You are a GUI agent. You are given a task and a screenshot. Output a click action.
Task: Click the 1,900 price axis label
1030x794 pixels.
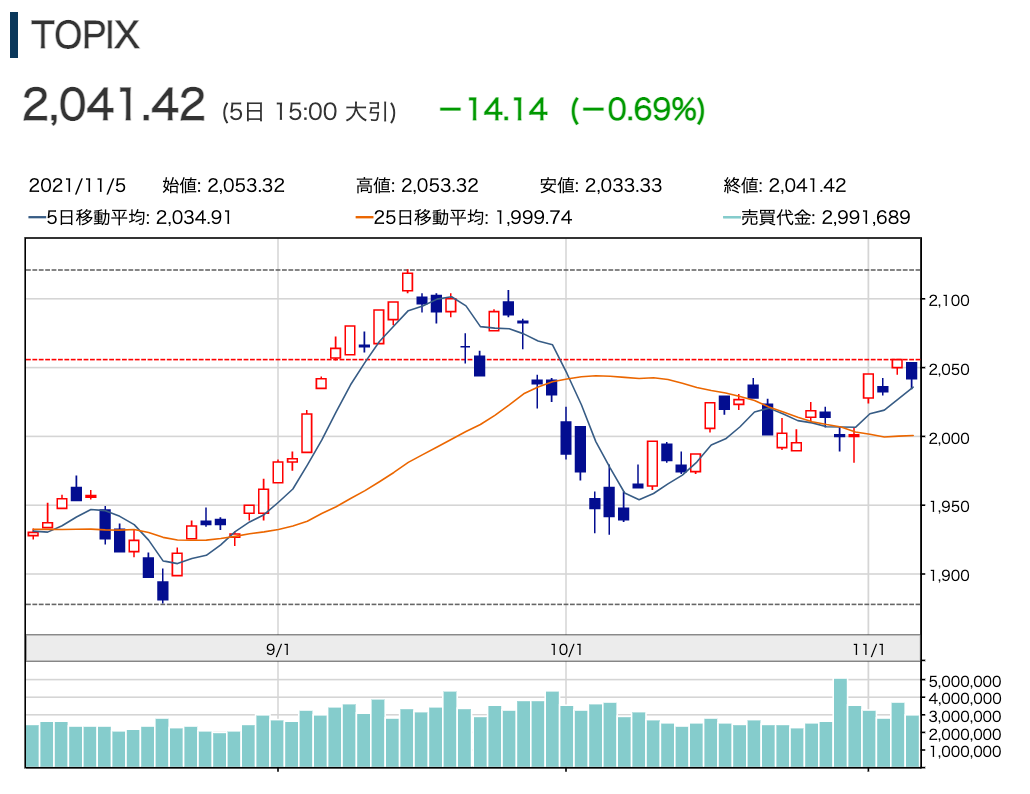[949, 575]
